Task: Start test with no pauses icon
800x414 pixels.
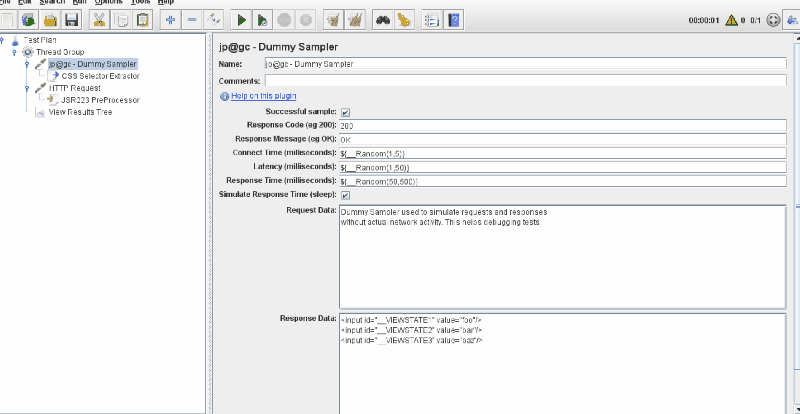Action: (x=262, y=20)
